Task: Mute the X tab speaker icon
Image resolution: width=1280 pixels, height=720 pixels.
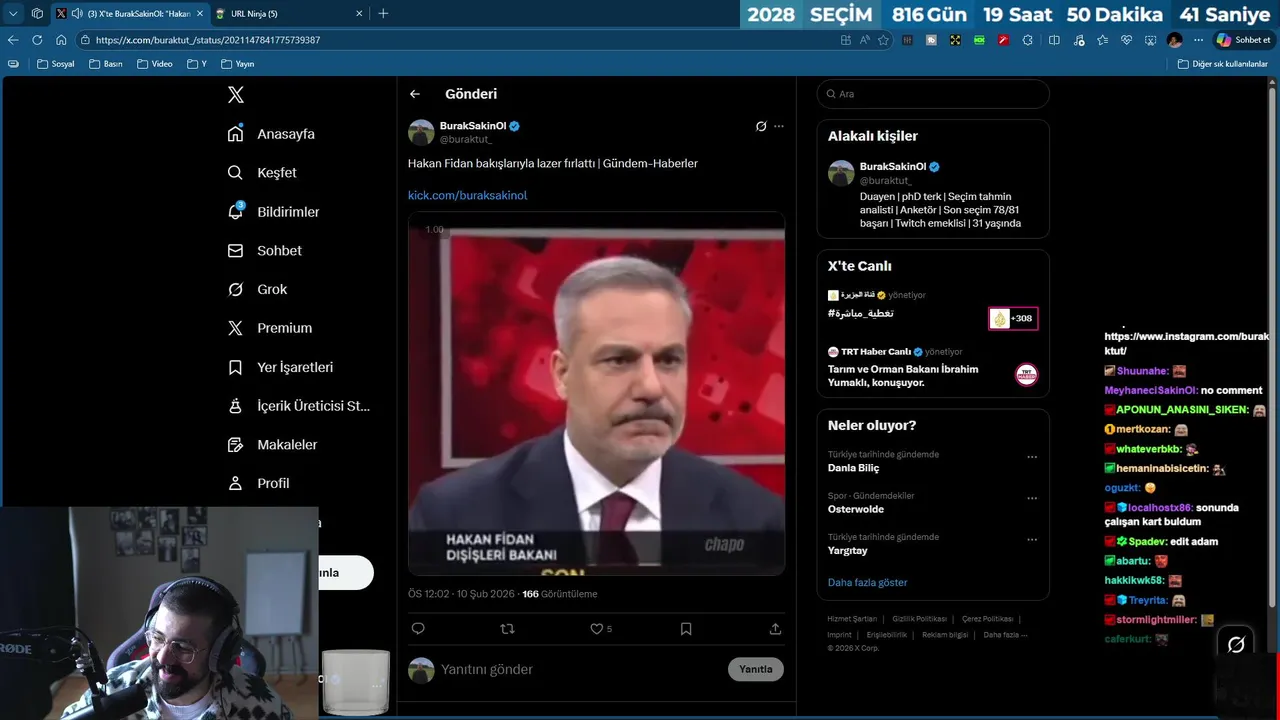Action: coord(77,14)
